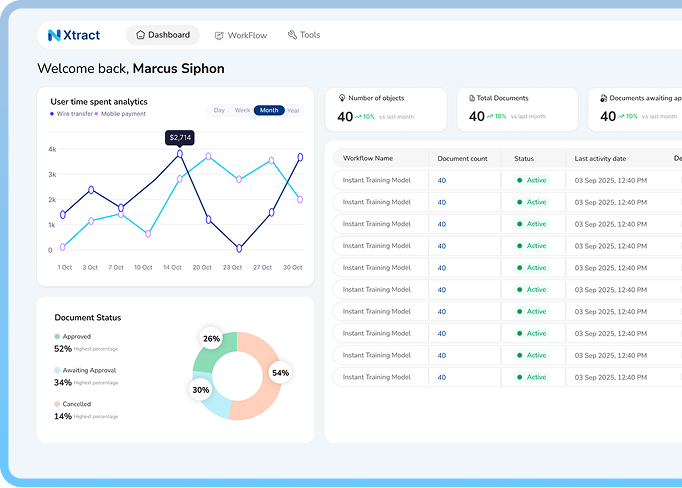Open the WorkFlow tab
The height and width of the screenshot is (488, 682).
point(246,35)
